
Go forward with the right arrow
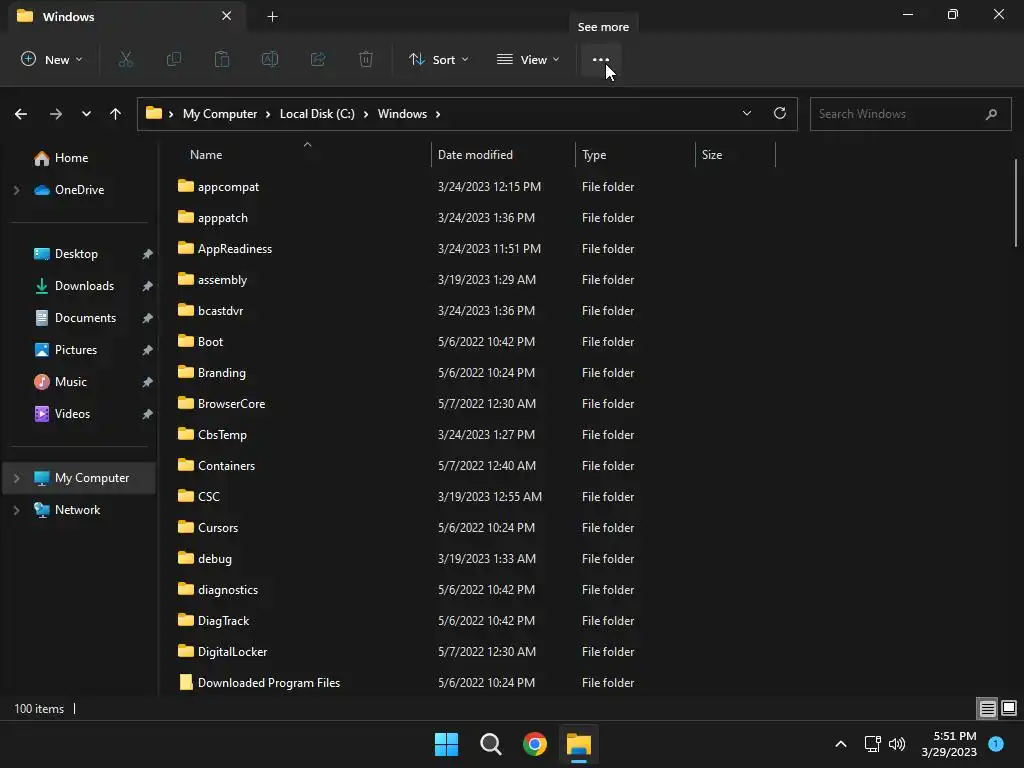56,114
